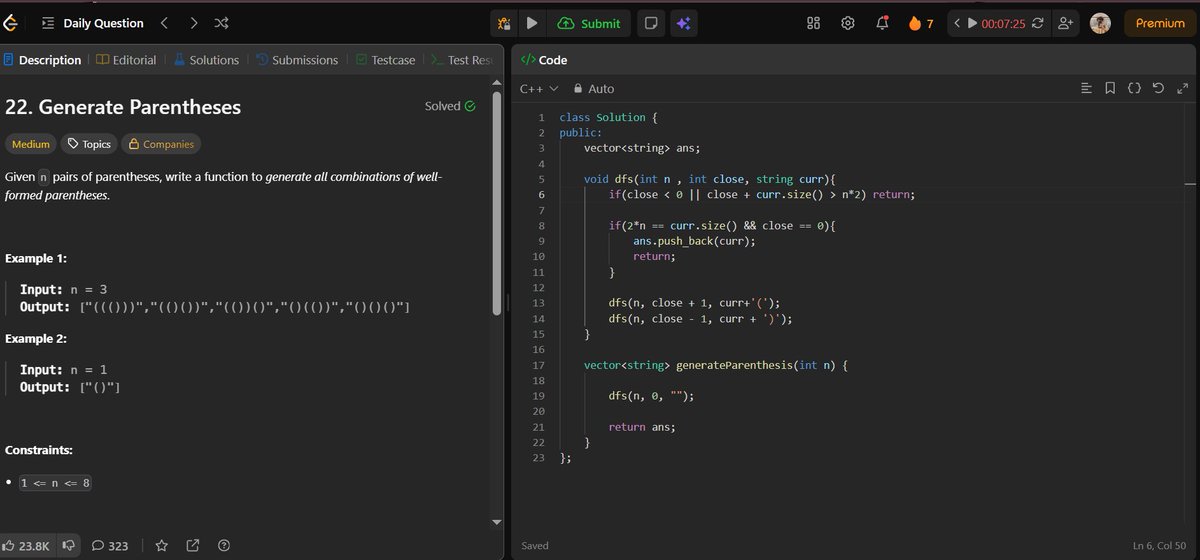This screenshot has width=1200, height=560.
Task: Expand the Topics tag
Action: tap(88, 144)
